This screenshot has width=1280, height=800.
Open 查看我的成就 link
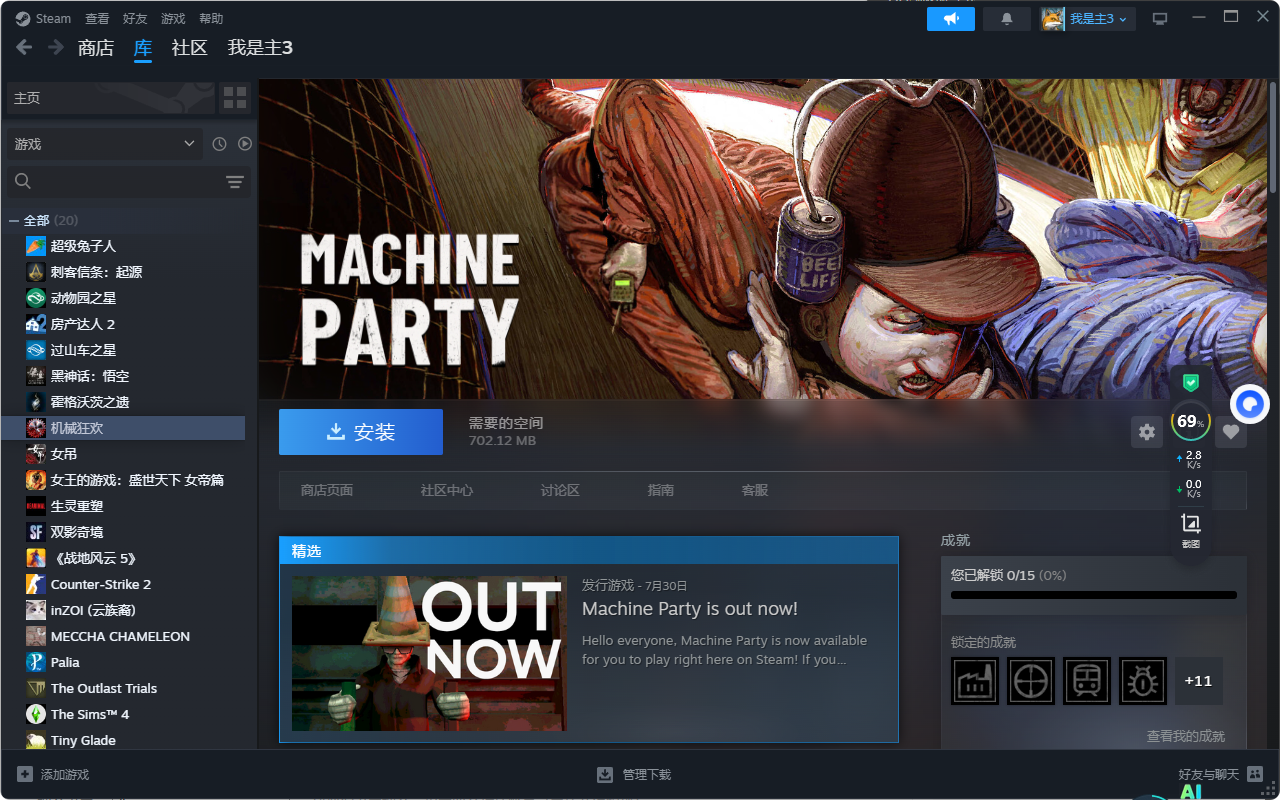[x=1186, y=736]
